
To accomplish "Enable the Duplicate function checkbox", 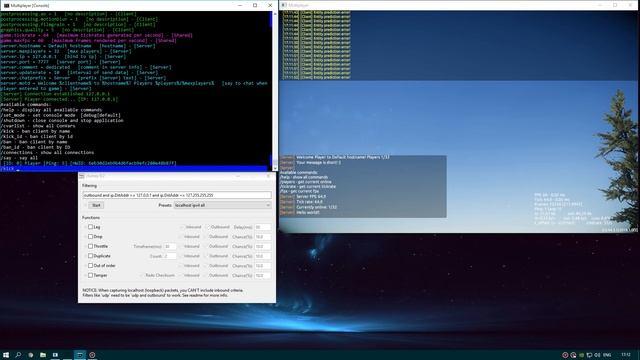I will [x=91, y=256].
